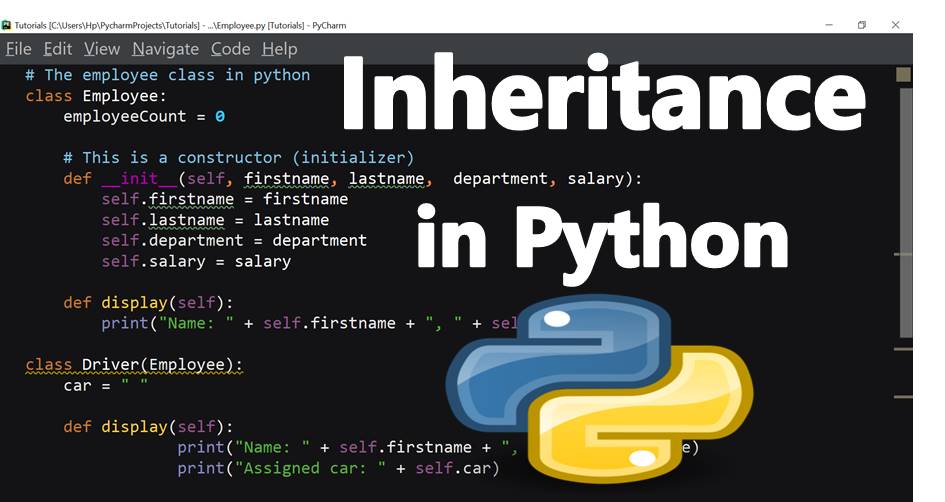
Task: Click the 'self.salary = salary' line
Action: point(196,262)
